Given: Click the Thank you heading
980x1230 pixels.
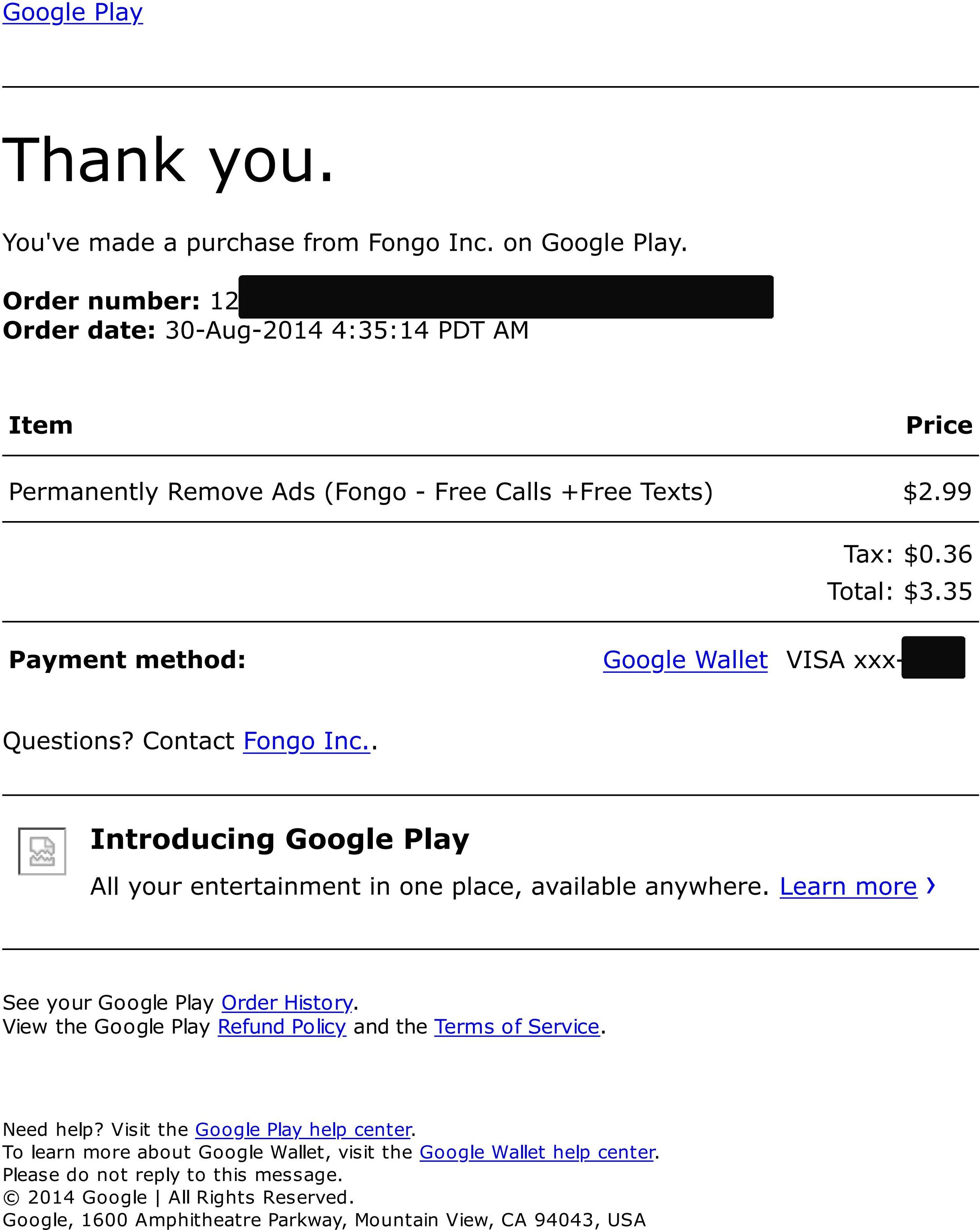Looking at the screenshot, I should 168,161.
